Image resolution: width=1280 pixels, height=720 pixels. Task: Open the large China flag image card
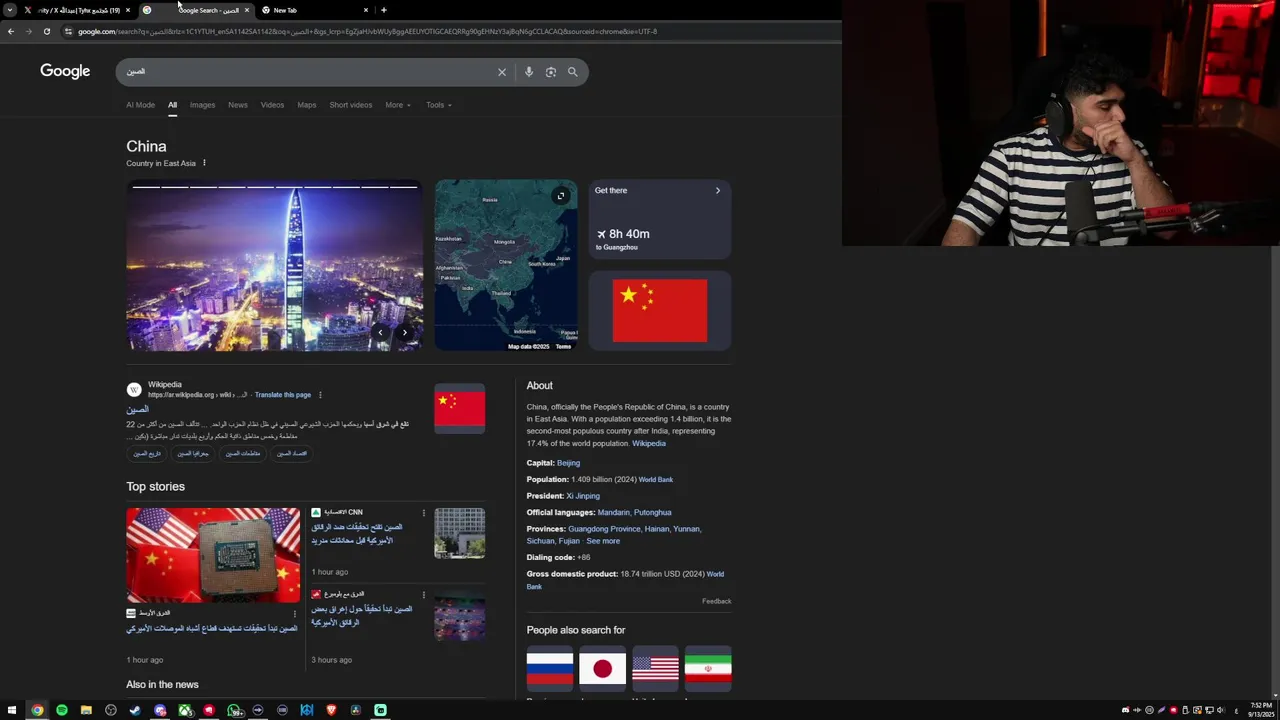pyautogui.click(x=659, y=311)
